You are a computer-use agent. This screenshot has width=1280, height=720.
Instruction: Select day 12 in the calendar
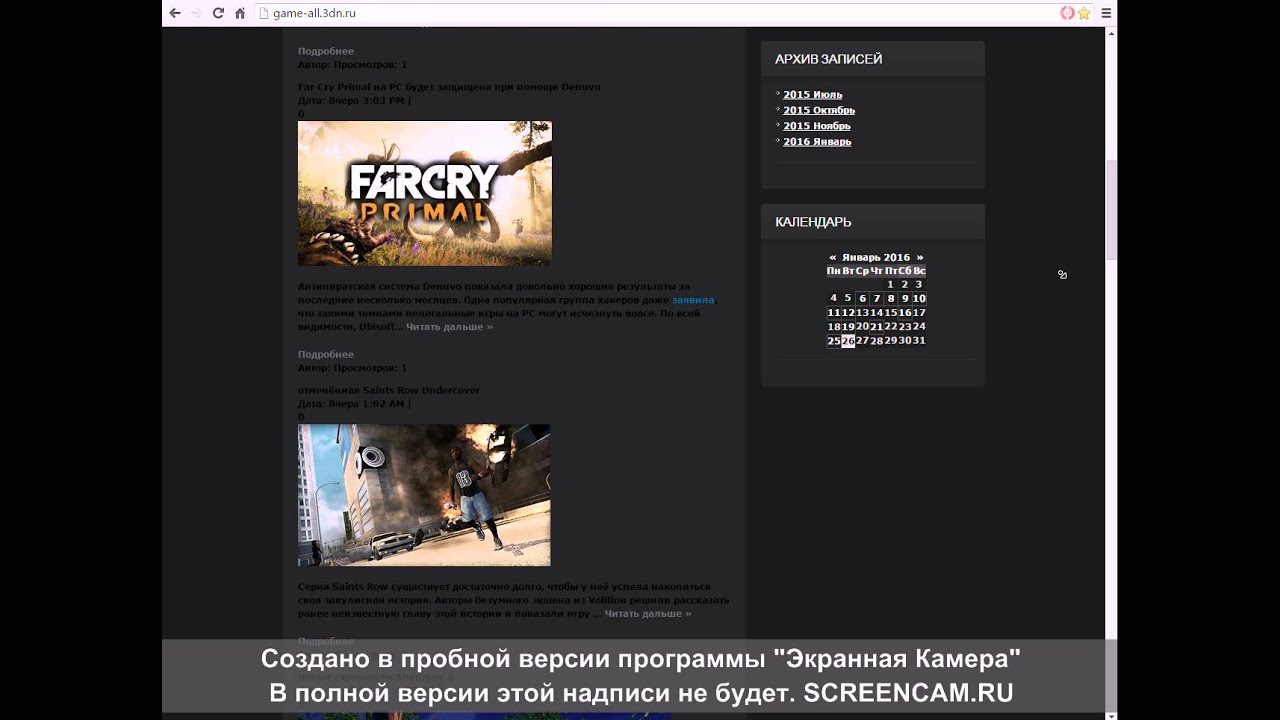point(848,313)
